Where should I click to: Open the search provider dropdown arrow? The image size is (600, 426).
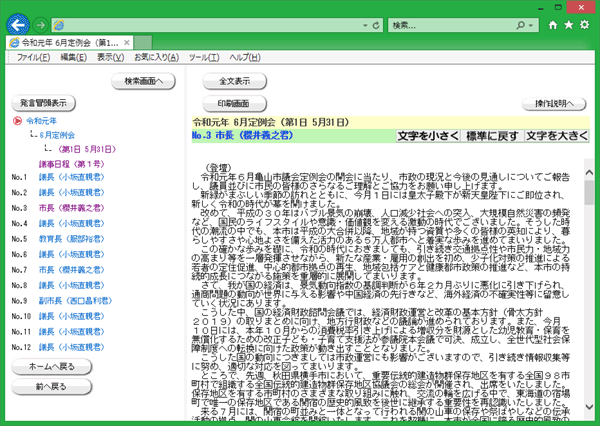(531, 26)
